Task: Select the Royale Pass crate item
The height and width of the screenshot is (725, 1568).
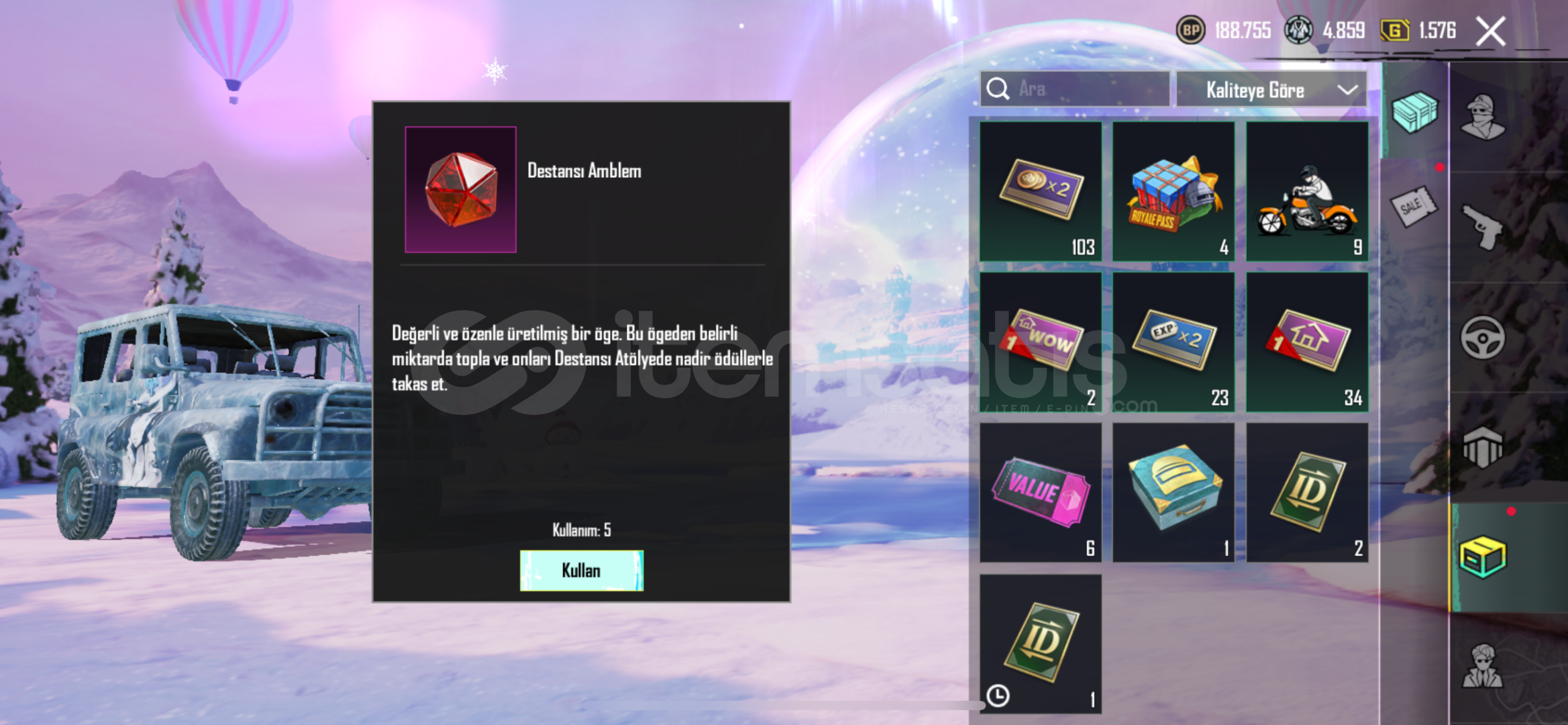Action: [x=1173, y=191]
